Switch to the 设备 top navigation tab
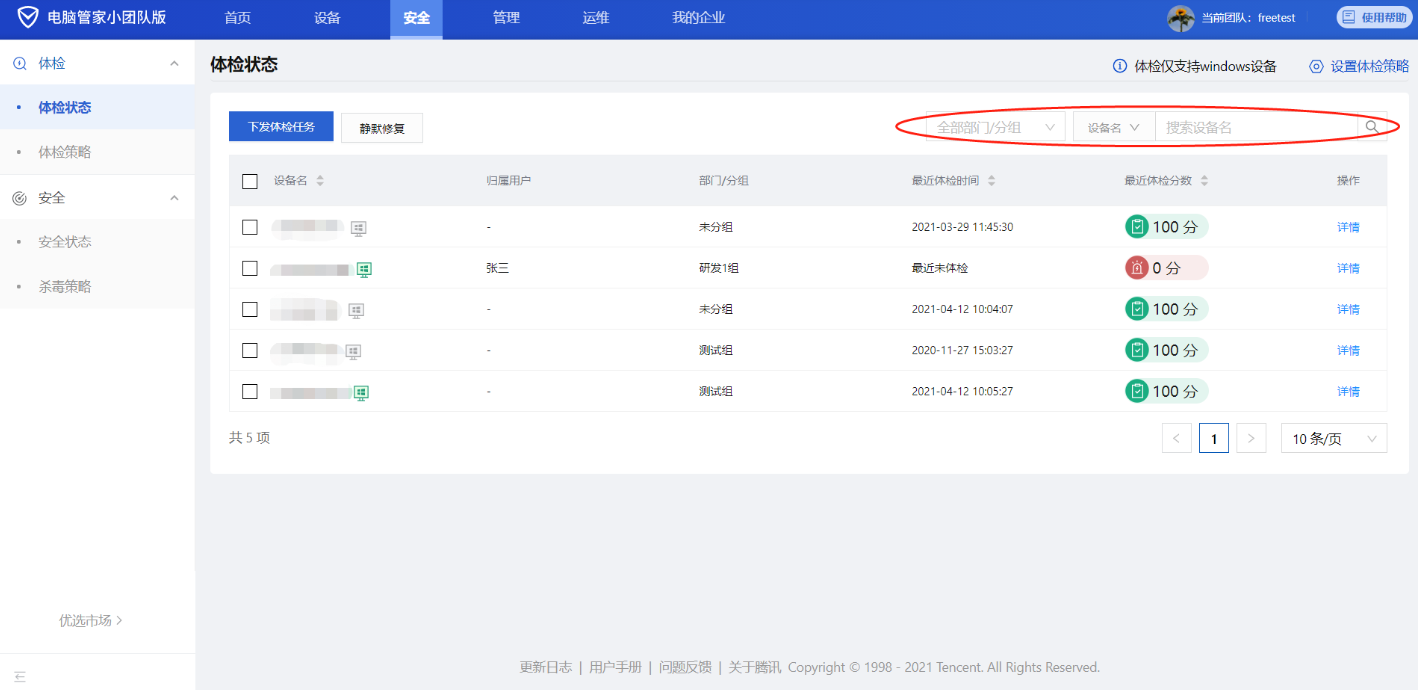The height and width of the screenshot is (690, 1418). coord(327,18)
